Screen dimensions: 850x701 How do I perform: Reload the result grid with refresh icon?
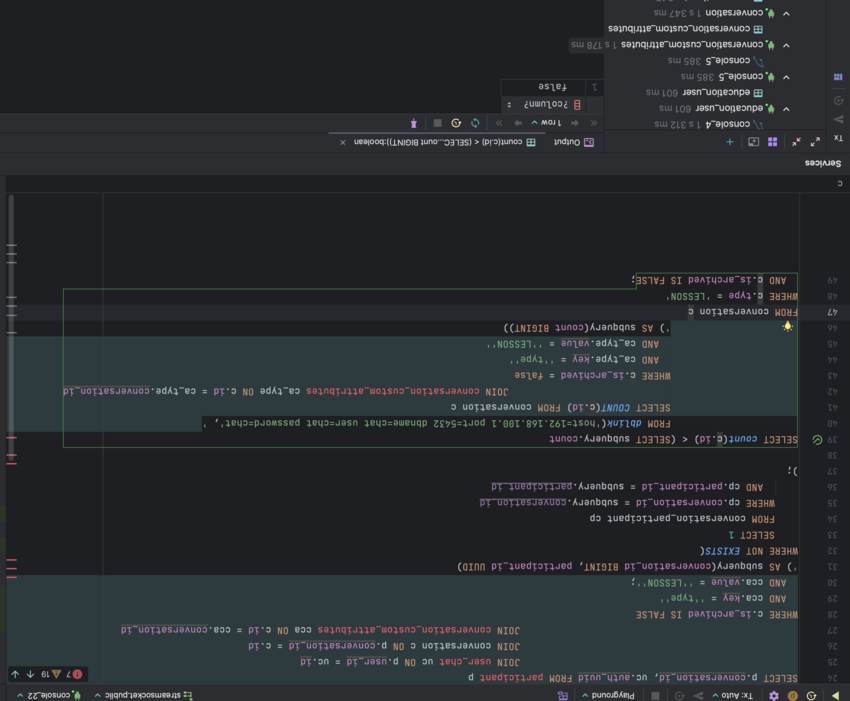[x=475, y=123]
